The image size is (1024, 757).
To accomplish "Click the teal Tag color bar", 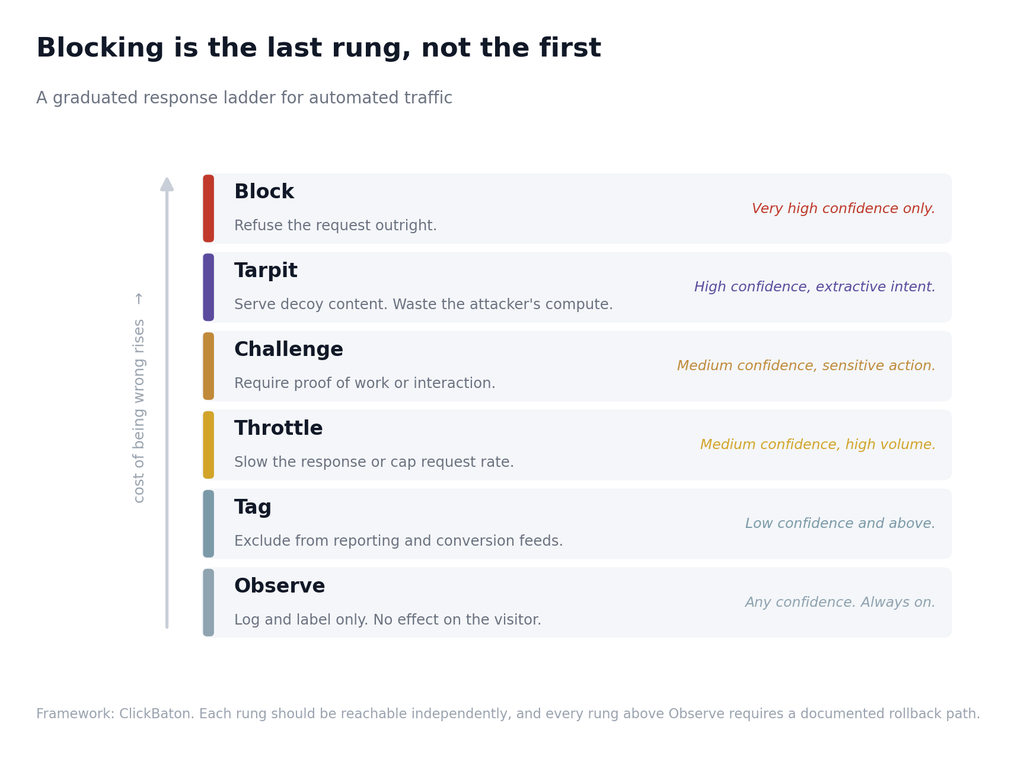I will pos(208,524).
